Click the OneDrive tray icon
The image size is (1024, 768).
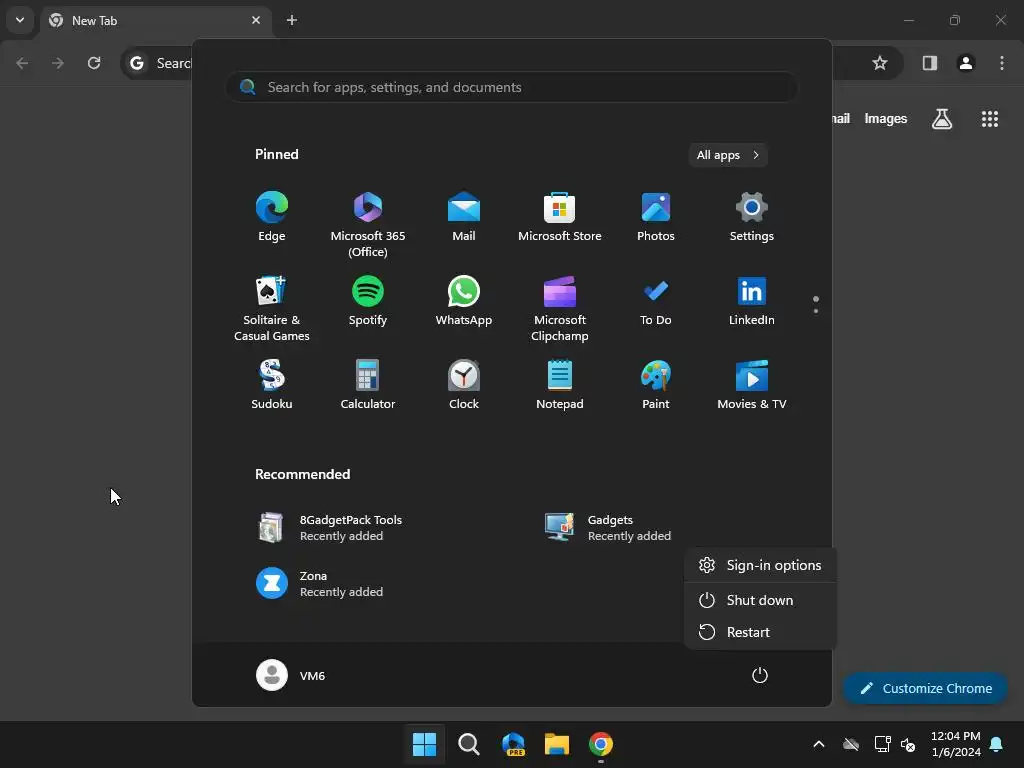click(851, 744)
